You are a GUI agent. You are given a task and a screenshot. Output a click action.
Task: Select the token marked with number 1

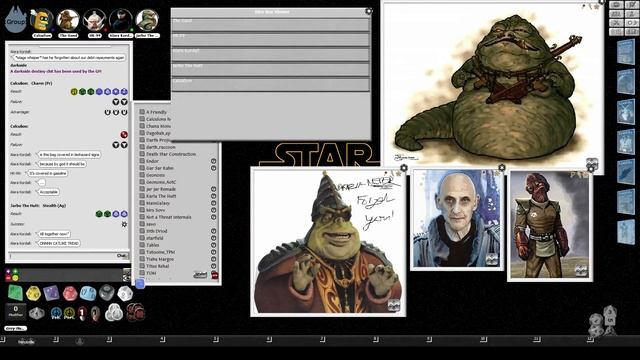(82, 313)
